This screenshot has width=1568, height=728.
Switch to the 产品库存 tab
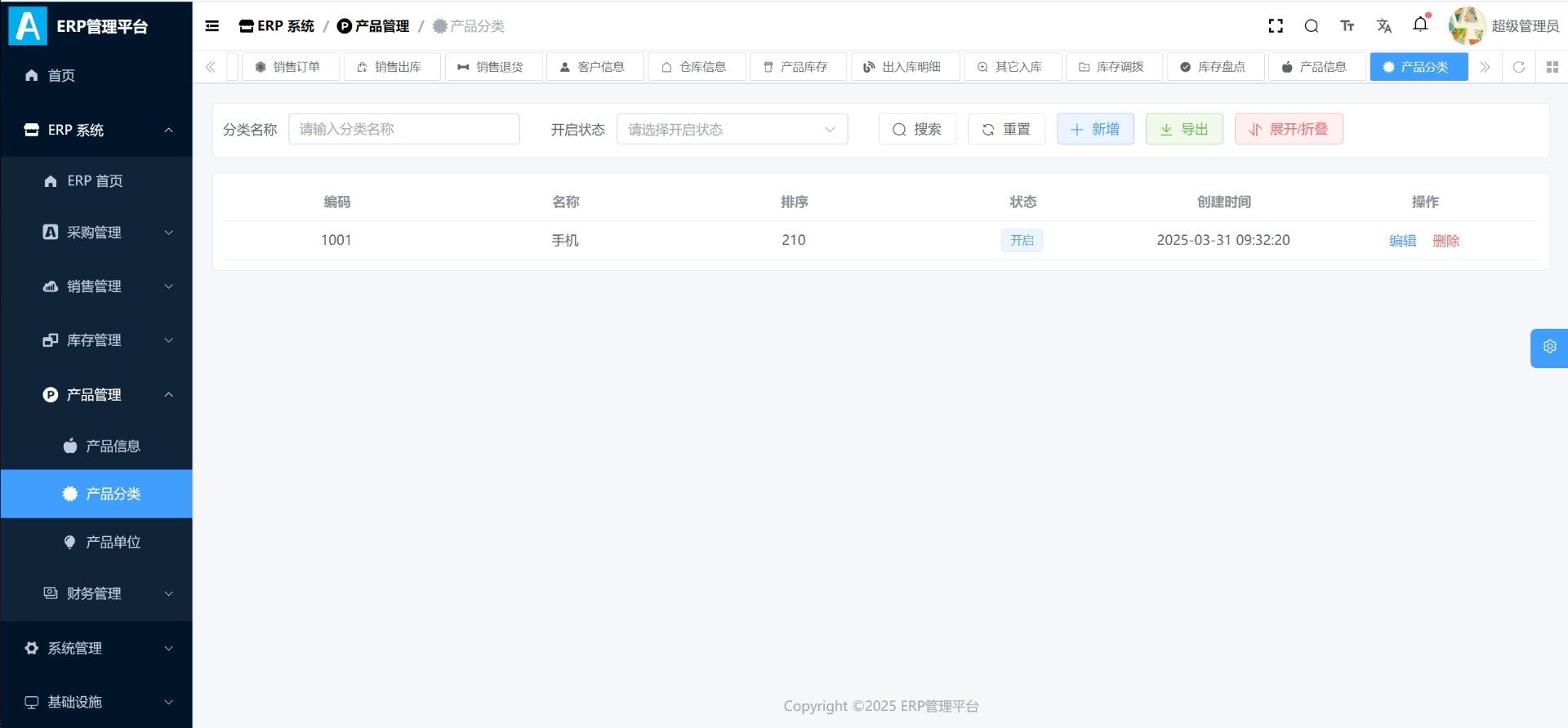click(798, 67)
